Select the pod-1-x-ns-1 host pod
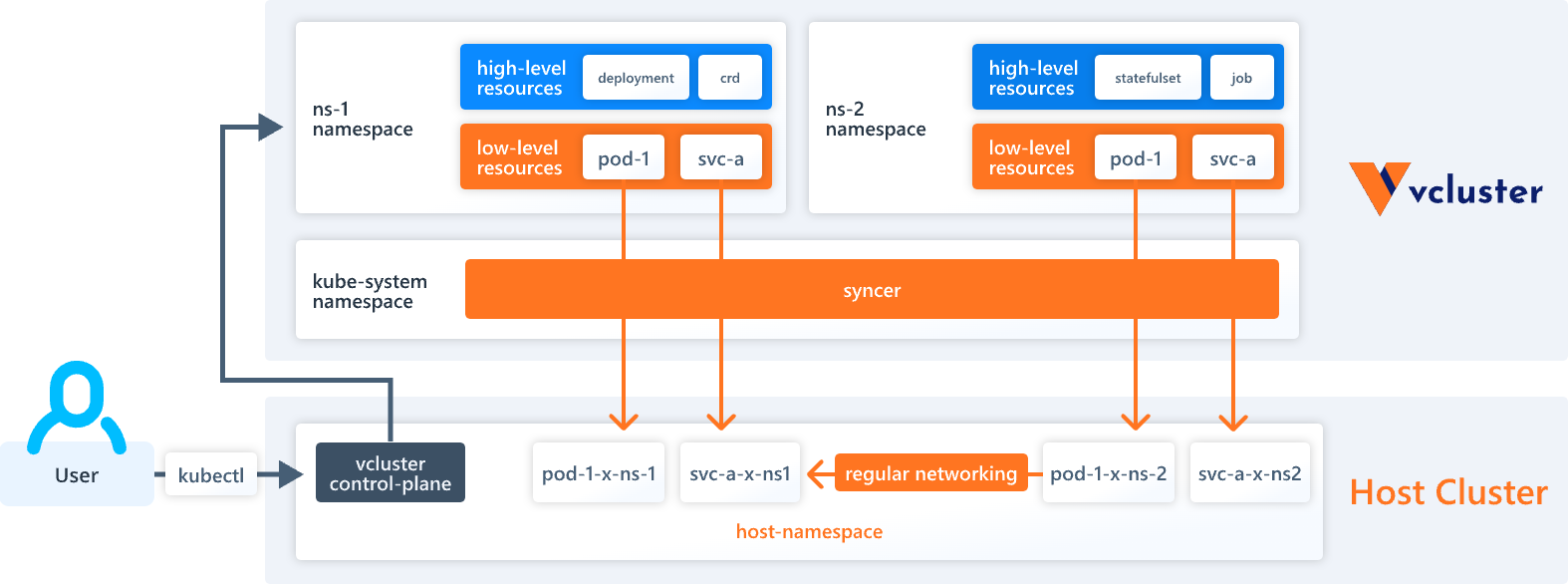Image resolution: width=1568 pixels, height=586 pixels. point(599,473)
